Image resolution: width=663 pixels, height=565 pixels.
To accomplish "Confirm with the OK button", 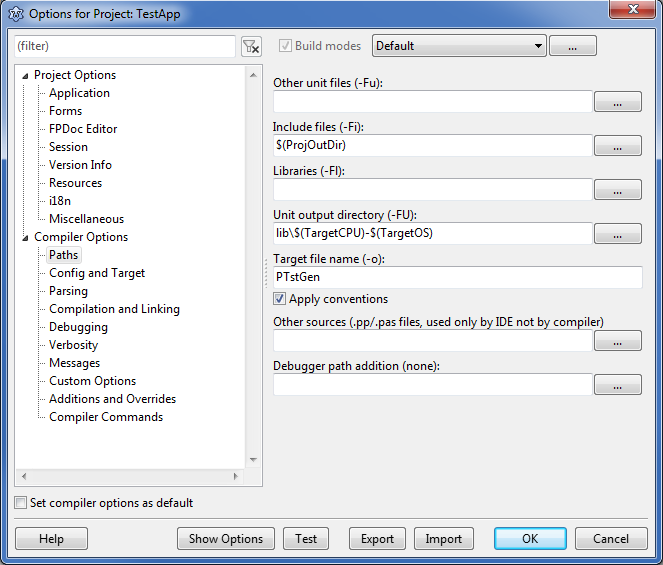I will coord(530,538).
